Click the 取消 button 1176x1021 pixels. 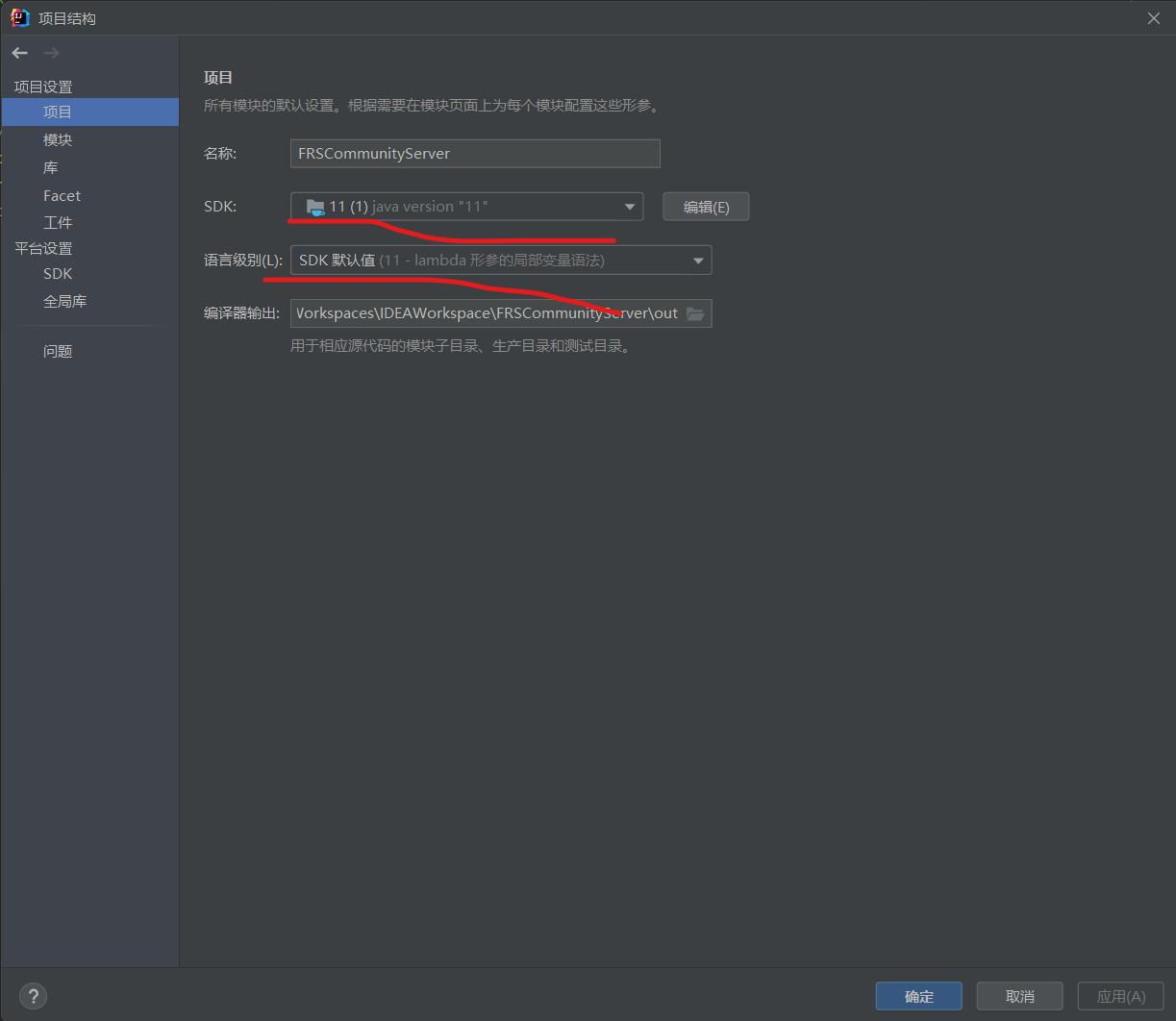tap(1019, 996)
